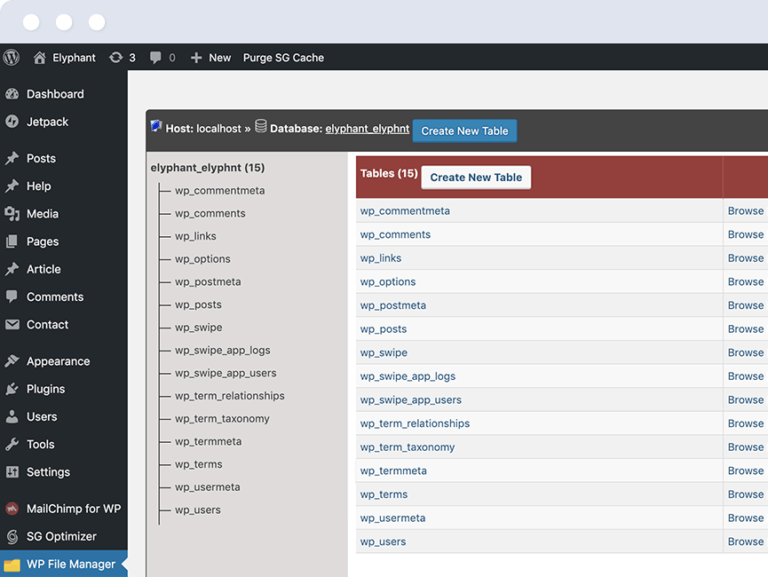Viewport: 768px width, 577px height.
Task: Click the Contact envelope icon
Action: (x=12, y=324)
